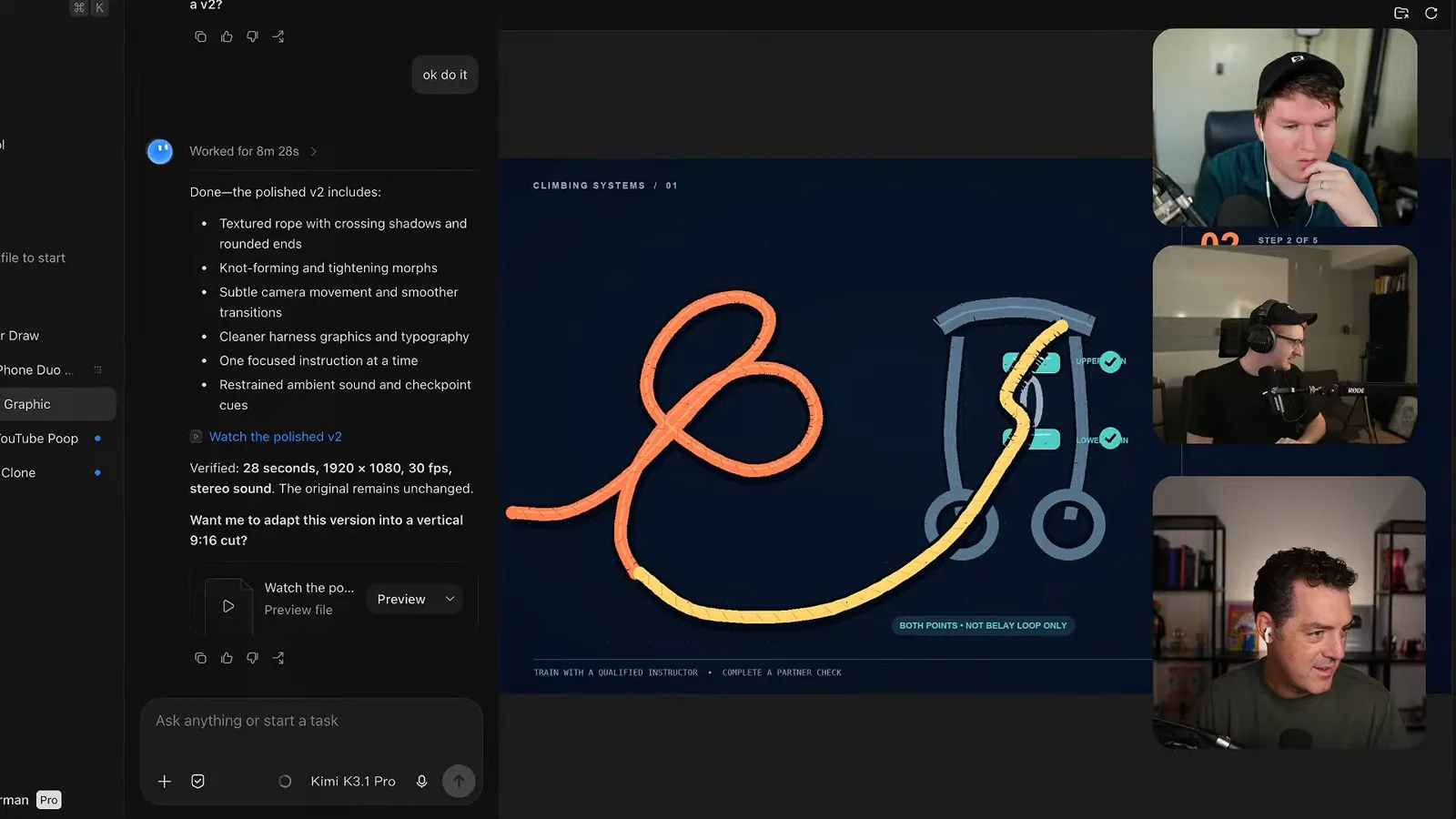Select the 'Graphic' sidebar item
The image size is (1456, 819).
click(56, 404)
